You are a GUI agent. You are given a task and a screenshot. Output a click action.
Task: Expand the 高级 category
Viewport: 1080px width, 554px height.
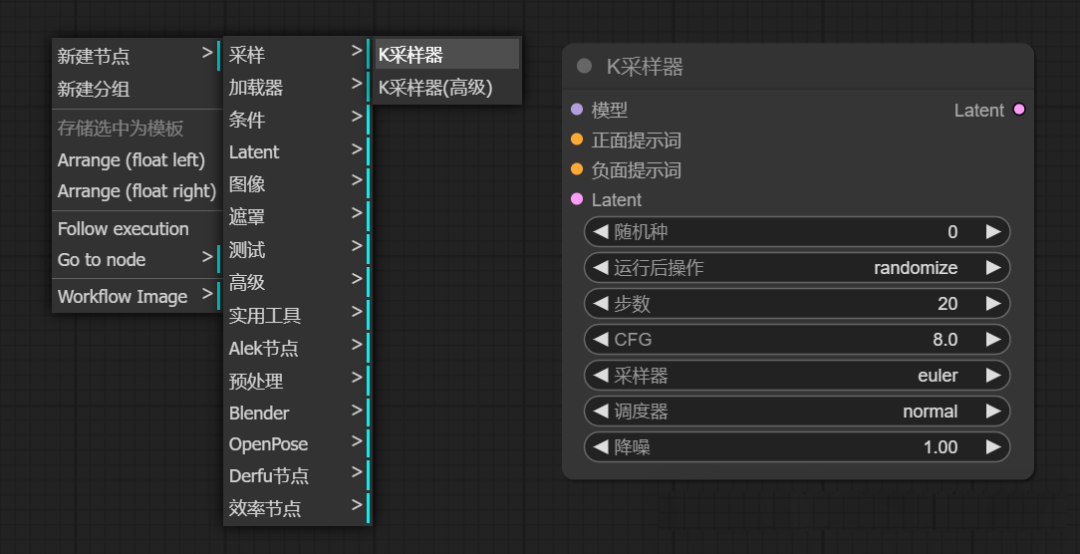pos(298,282)
